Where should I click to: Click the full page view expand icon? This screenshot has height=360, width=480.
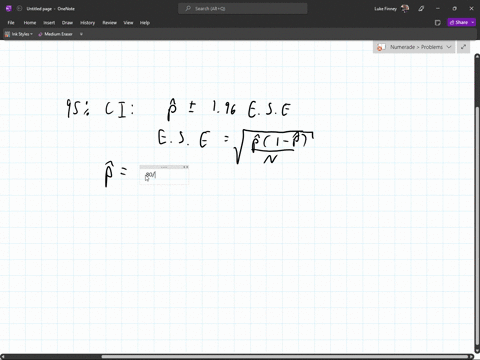pyautogui.click(x=463, y=47)
